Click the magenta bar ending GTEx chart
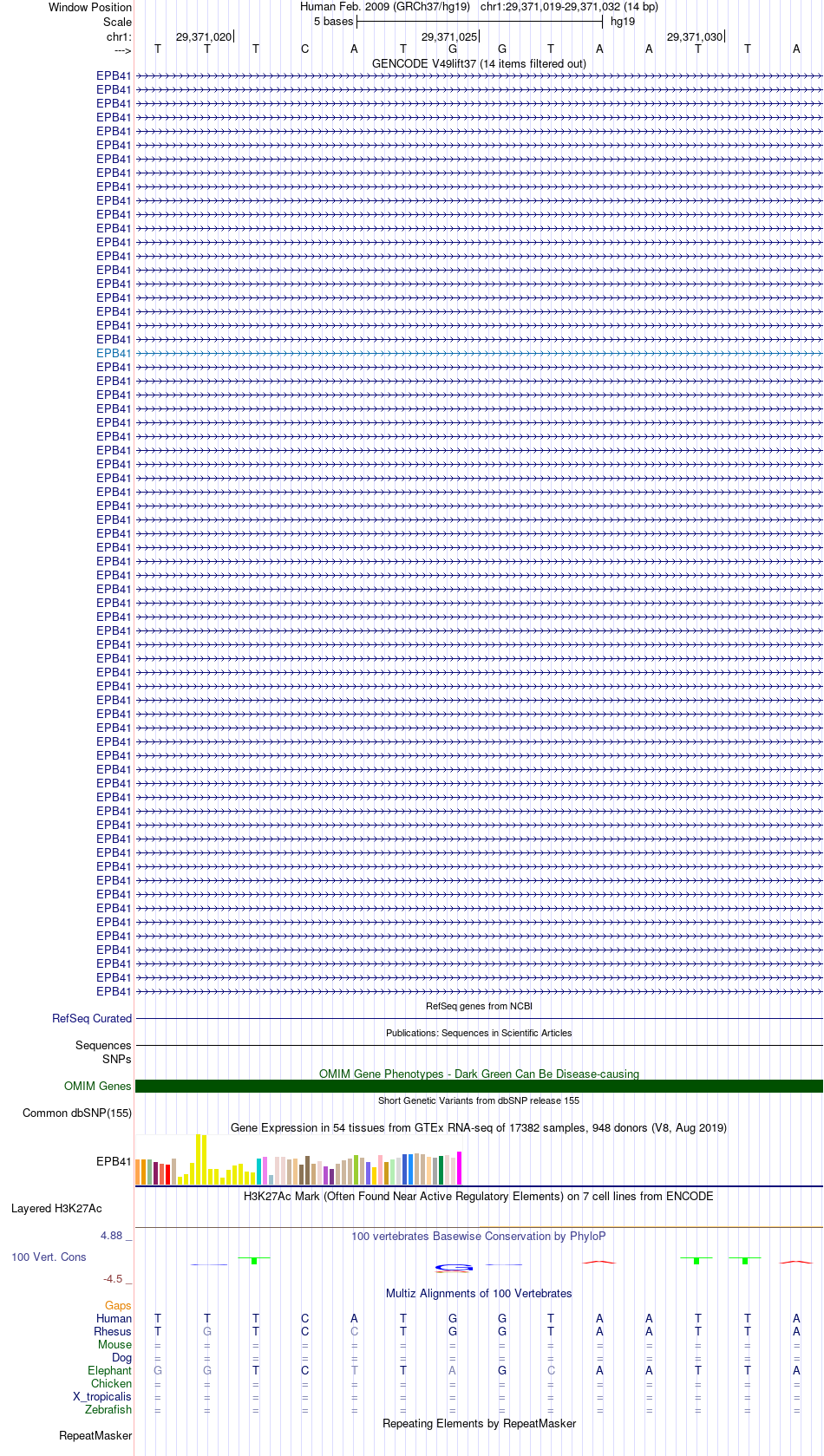The height and width of the screenshot is (1456, 824). click(x=460, y=1167)
